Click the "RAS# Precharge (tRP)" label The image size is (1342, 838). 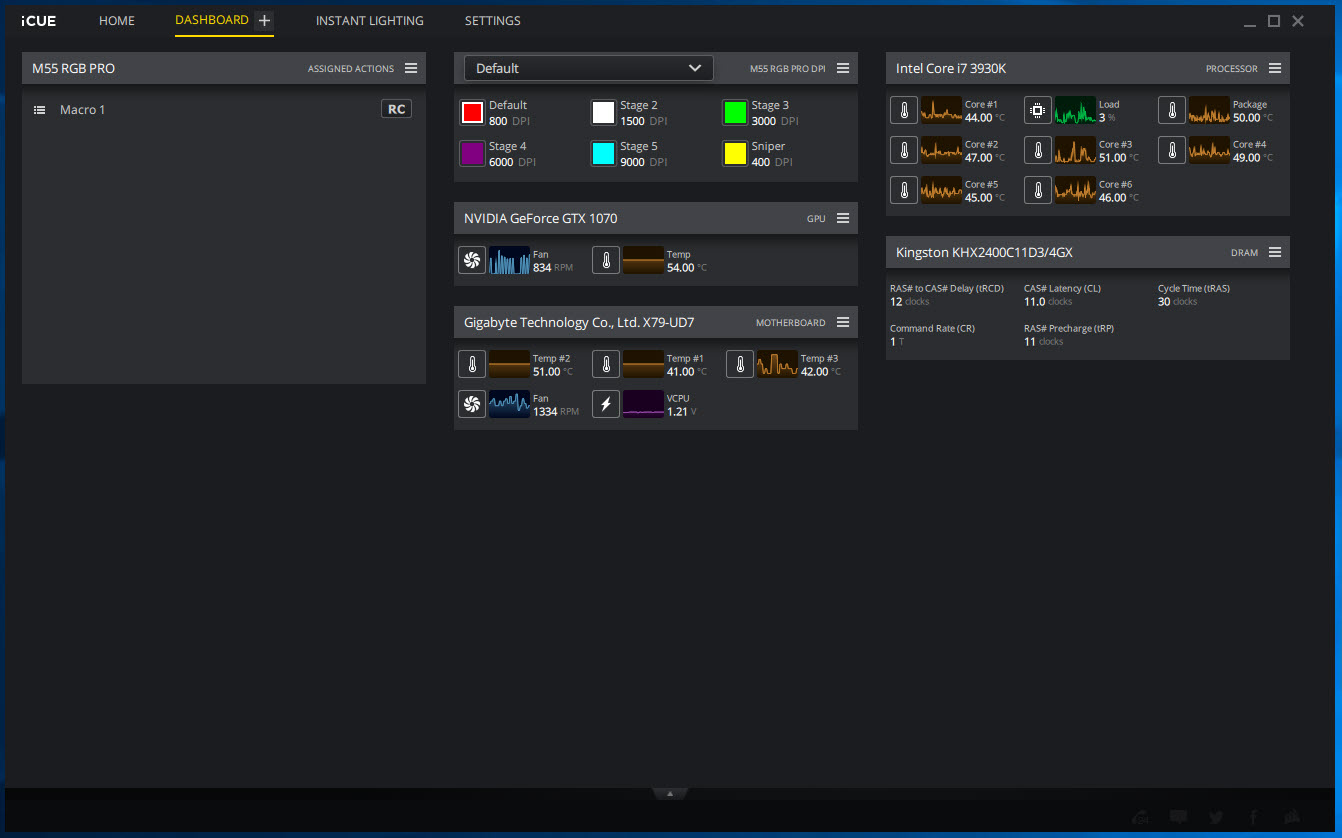pyautogui.click(x=1069, y=328)
